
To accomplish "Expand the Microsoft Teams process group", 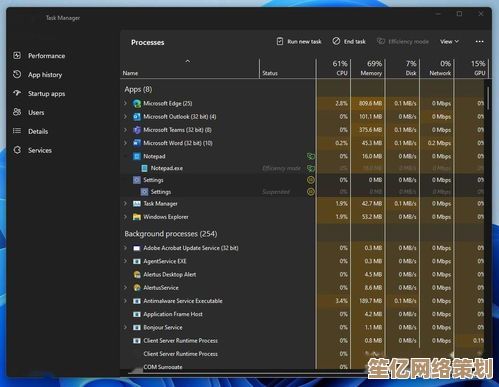I will coord(125,130).
